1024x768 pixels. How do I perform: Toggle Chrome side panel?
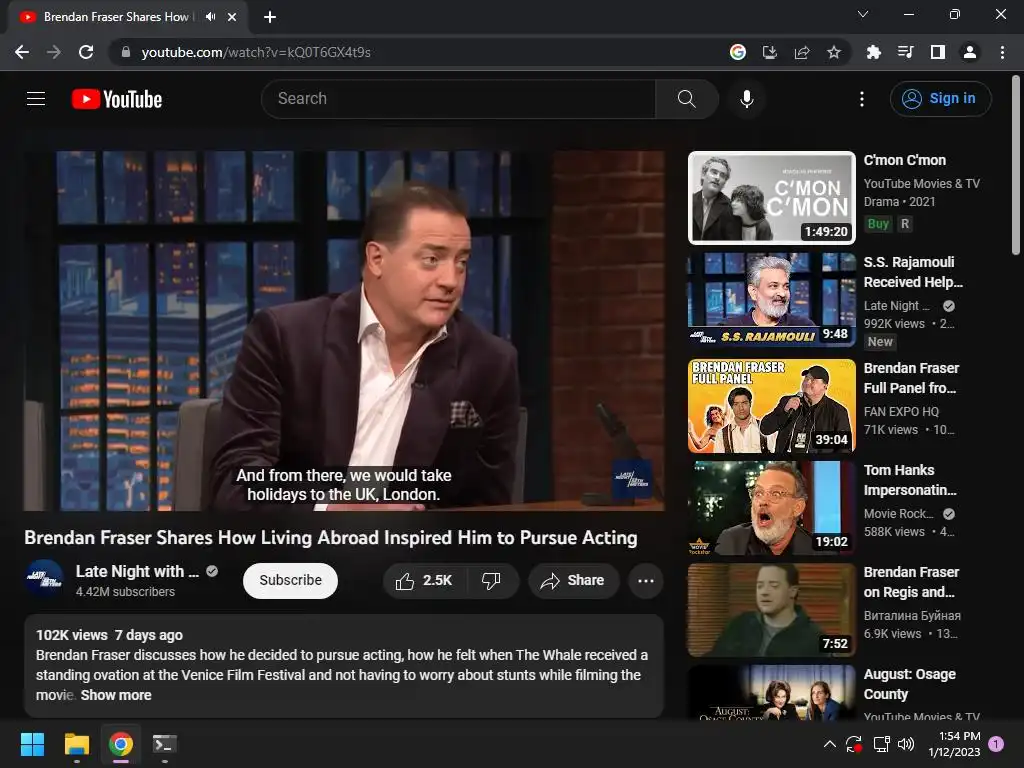(x=938, y=52)
